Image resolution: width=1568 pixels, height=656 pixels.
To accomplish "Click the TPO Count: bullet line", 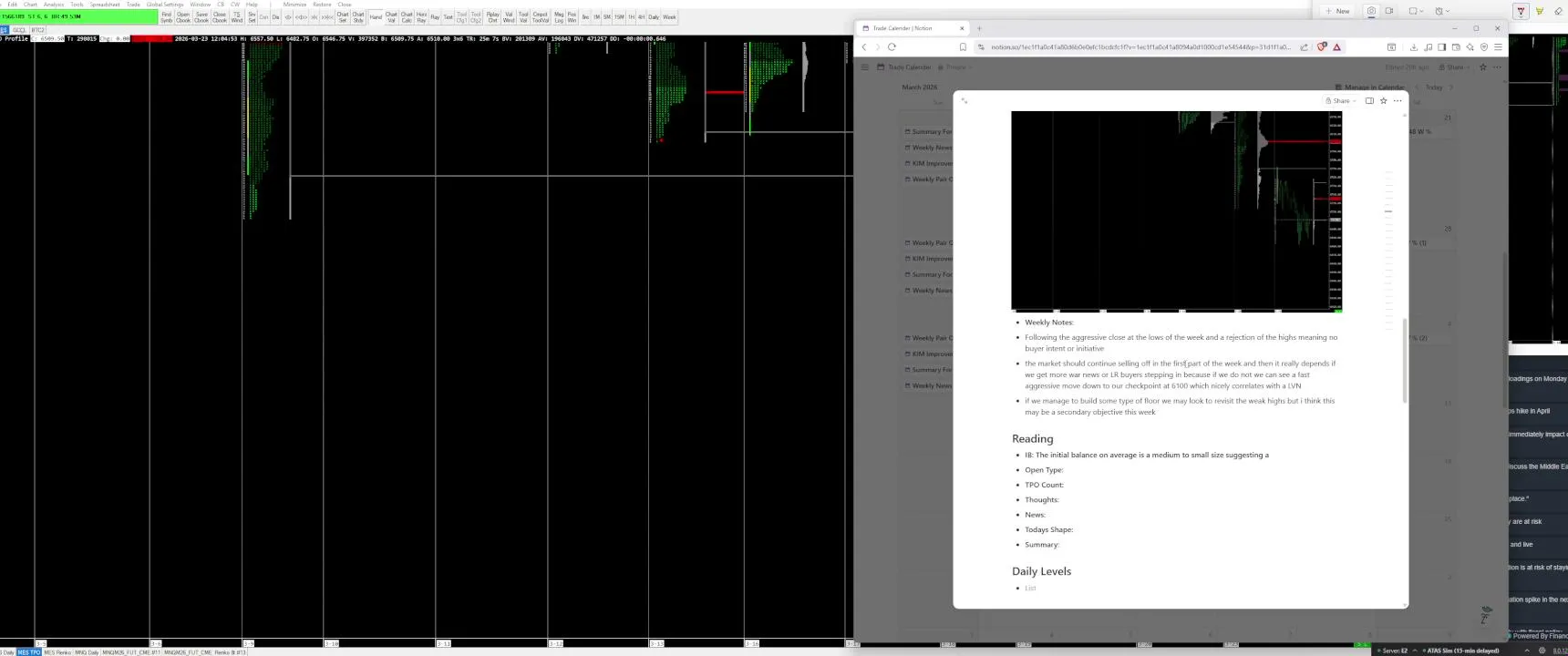I will coord(1044,485).
